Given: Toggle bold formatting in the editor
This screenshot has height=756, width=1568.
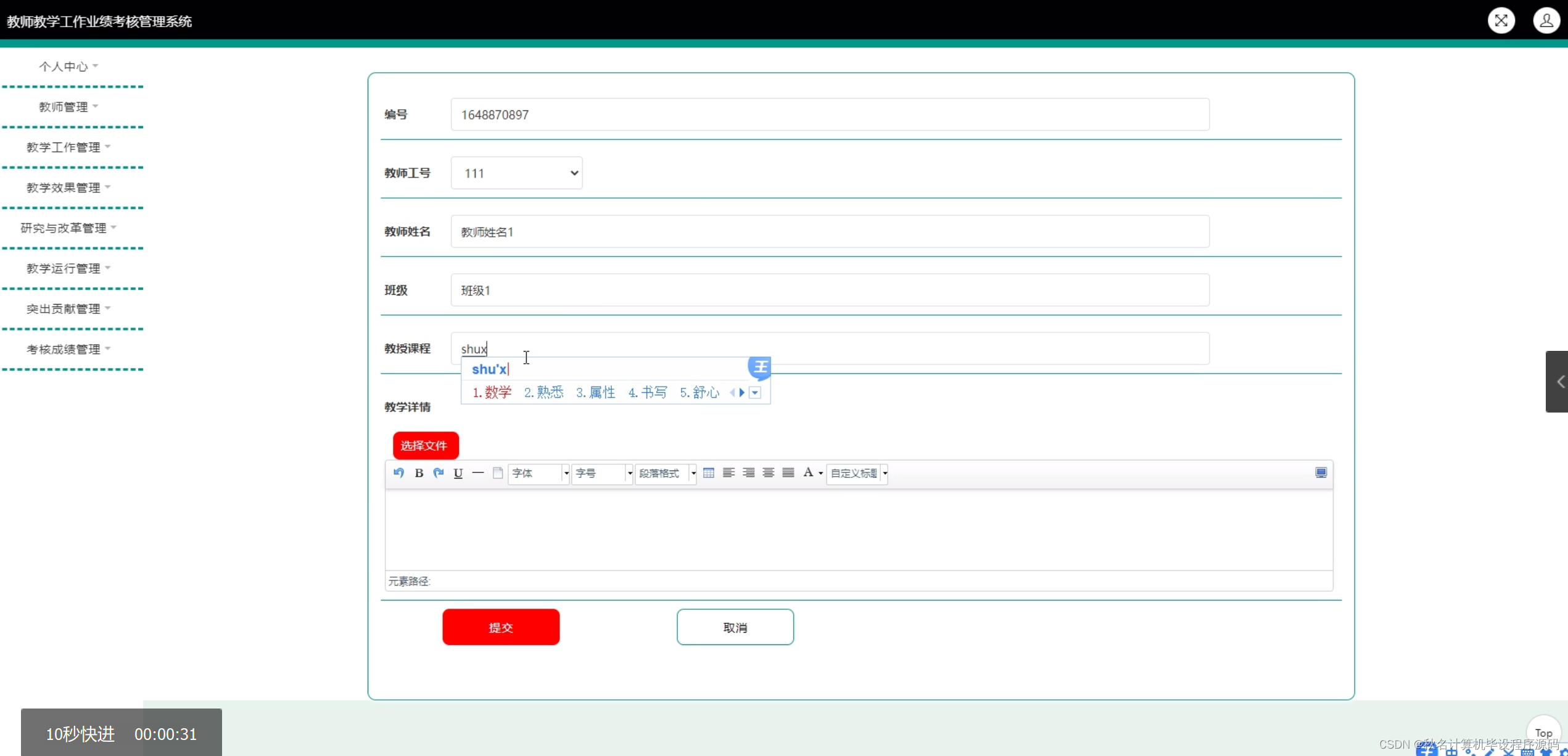Looking at the screenshot, I should tap(419, 473).
